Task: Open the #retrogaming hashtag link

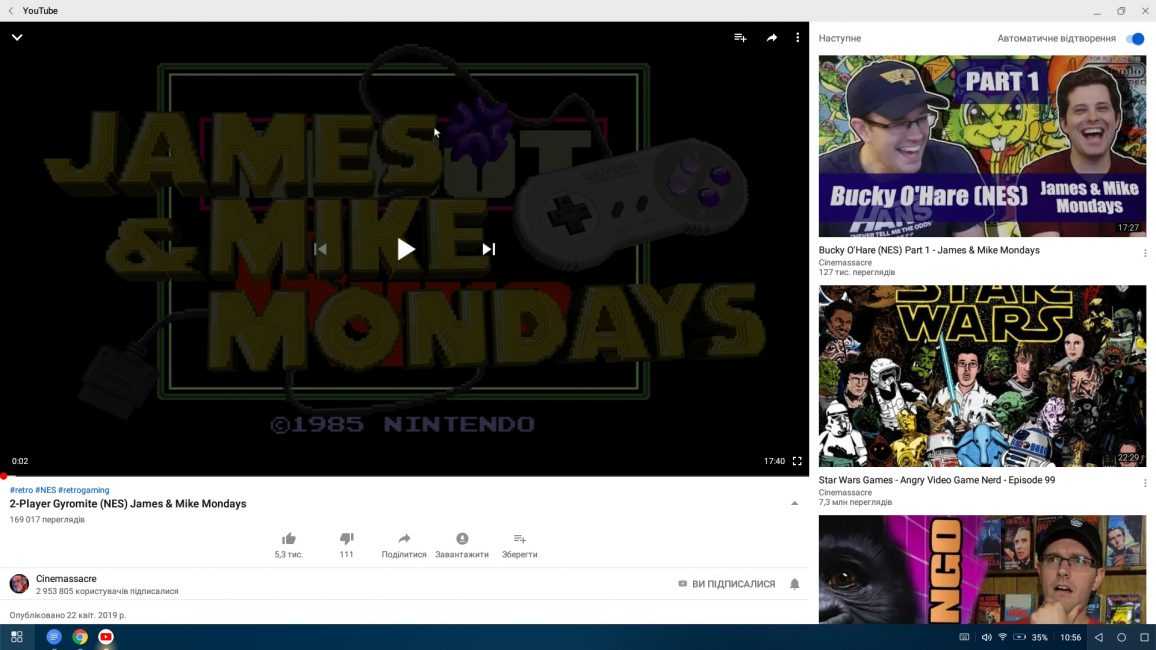Action: point(84,490)
